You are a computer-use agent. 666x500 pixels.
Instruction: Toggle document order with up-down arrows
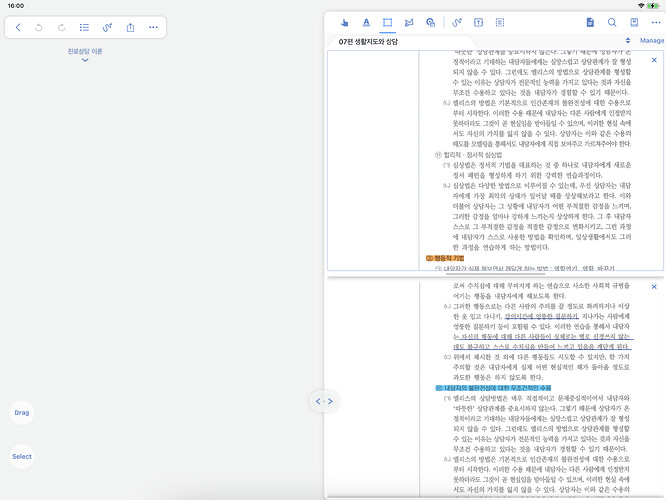pyautogui.click(x=628, y=41)
